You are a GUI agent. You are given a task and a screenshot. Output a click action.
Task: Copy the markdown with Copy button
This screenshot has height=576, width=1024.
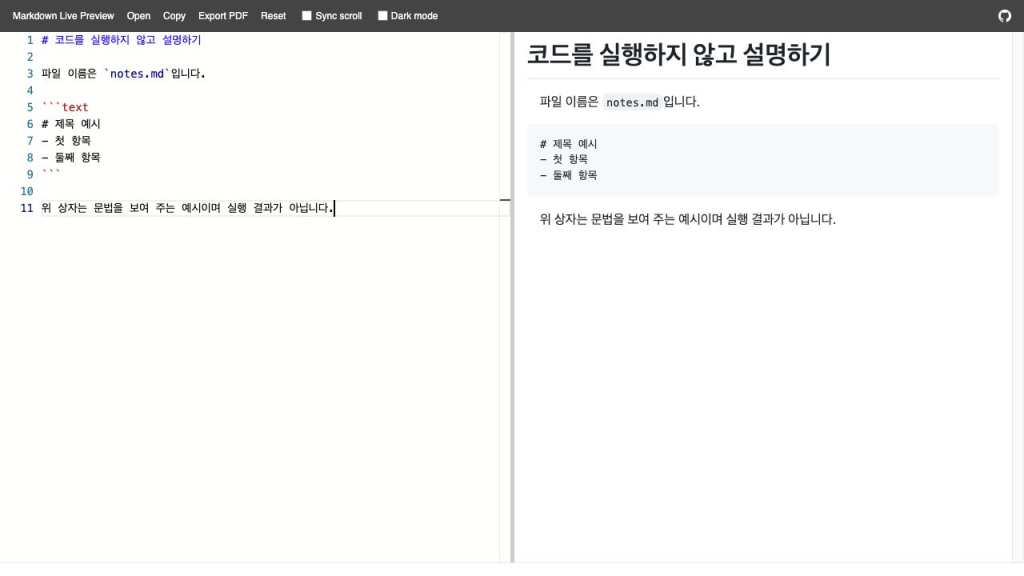pyautogui.click(x=174, y=16)
